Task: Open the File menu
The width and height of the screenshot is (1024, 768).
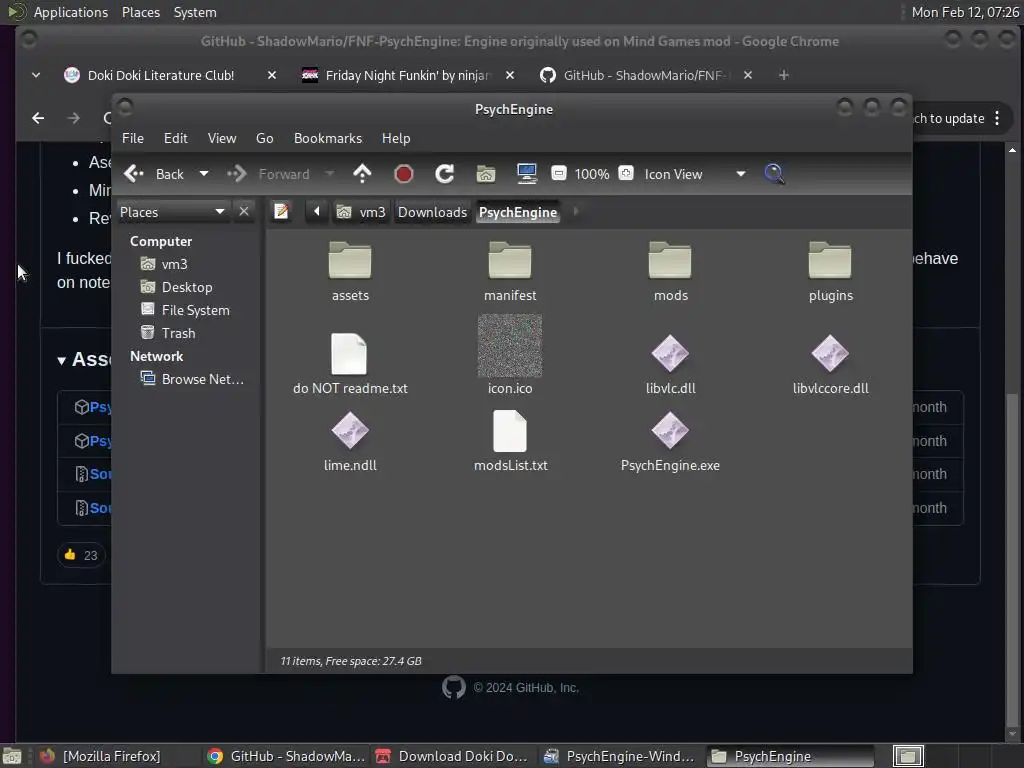Action: point(133,138)
